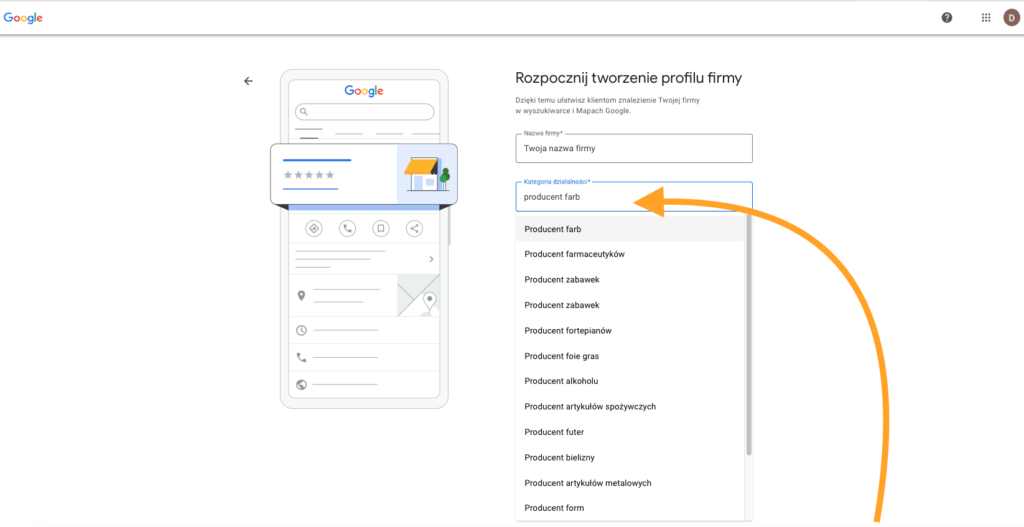Click the chevron arrow in mockup
This screenshot has width=1024, height=527.
(x=431, y=259)
